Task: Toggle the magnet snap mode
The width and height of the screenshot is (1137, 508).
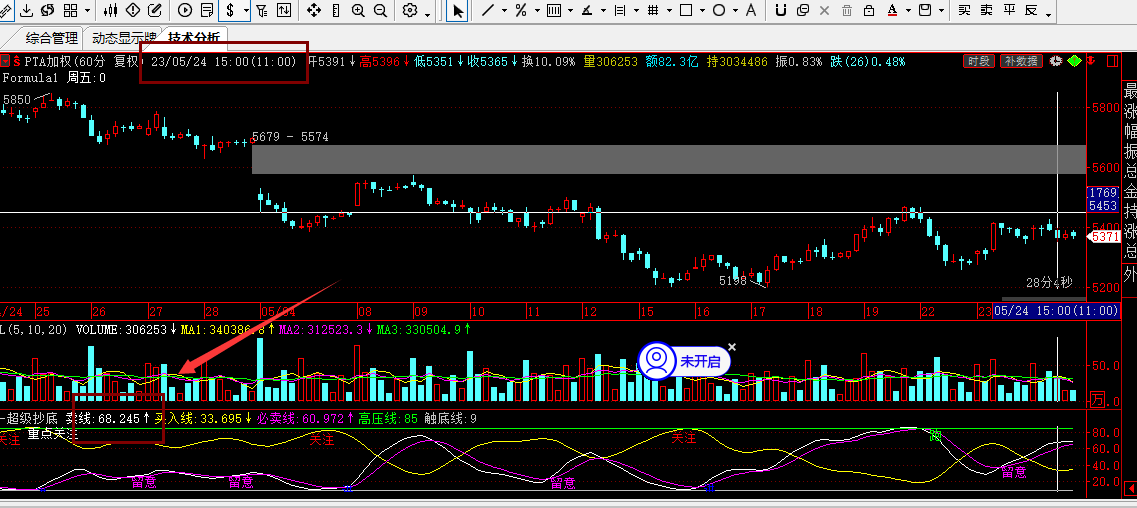Action: click(x=781, y=10)
